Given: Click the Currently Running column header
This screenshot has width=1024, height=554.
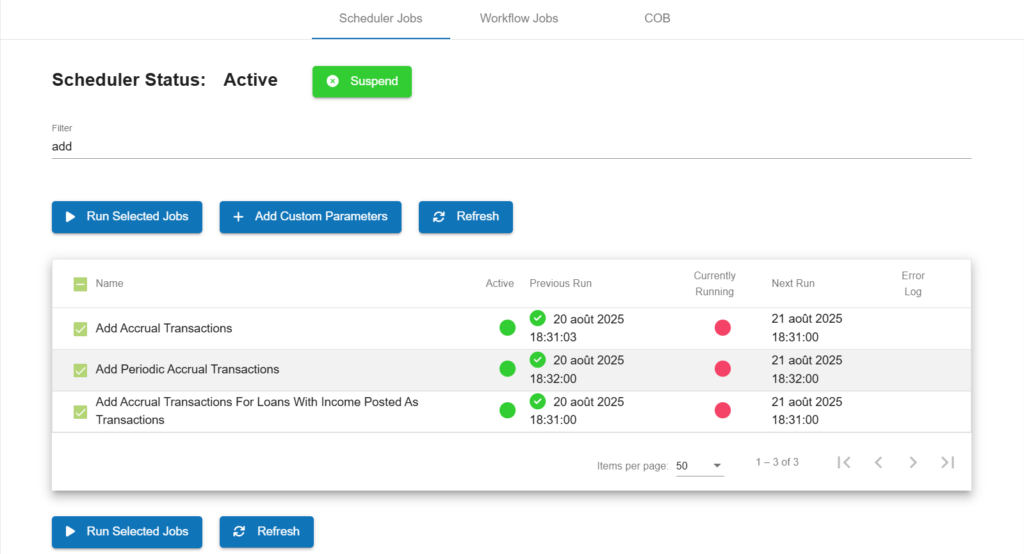Looking at the screenshot, I should pyautogui.click(x=714, y=284).
